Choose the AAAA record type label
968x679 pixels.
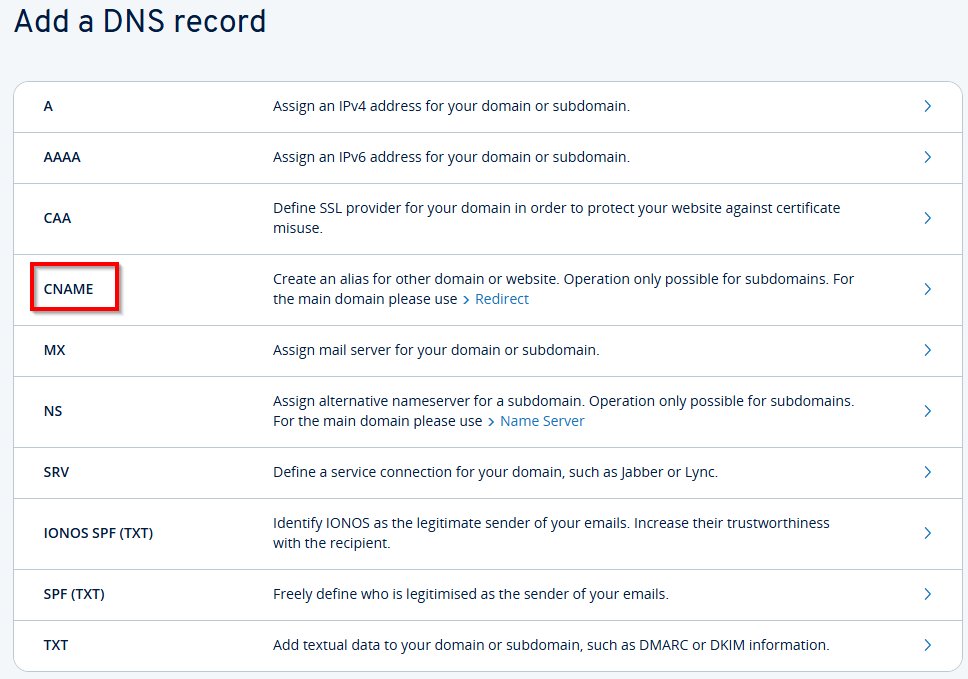point(62,157)
